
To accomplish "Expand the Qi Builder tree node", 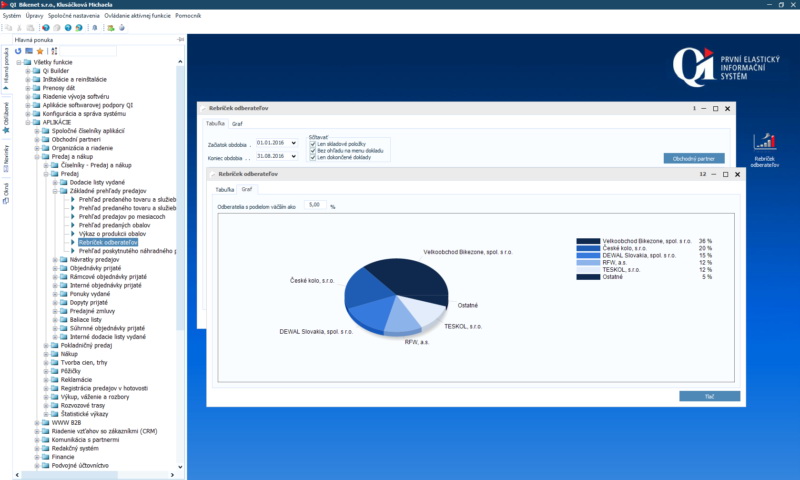I will tap(28, 71).
